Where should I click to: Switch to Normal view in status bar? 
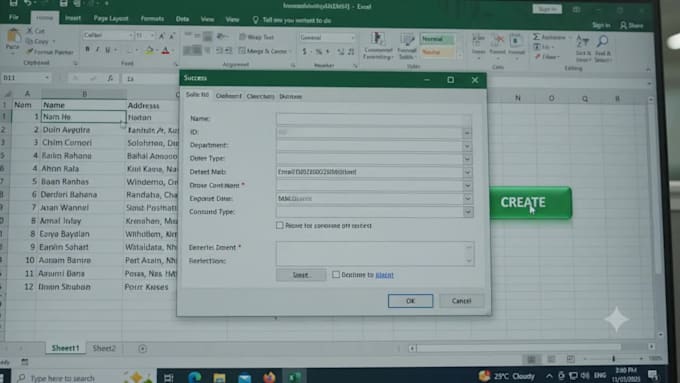pyautogui.click(x=531, y=359)
